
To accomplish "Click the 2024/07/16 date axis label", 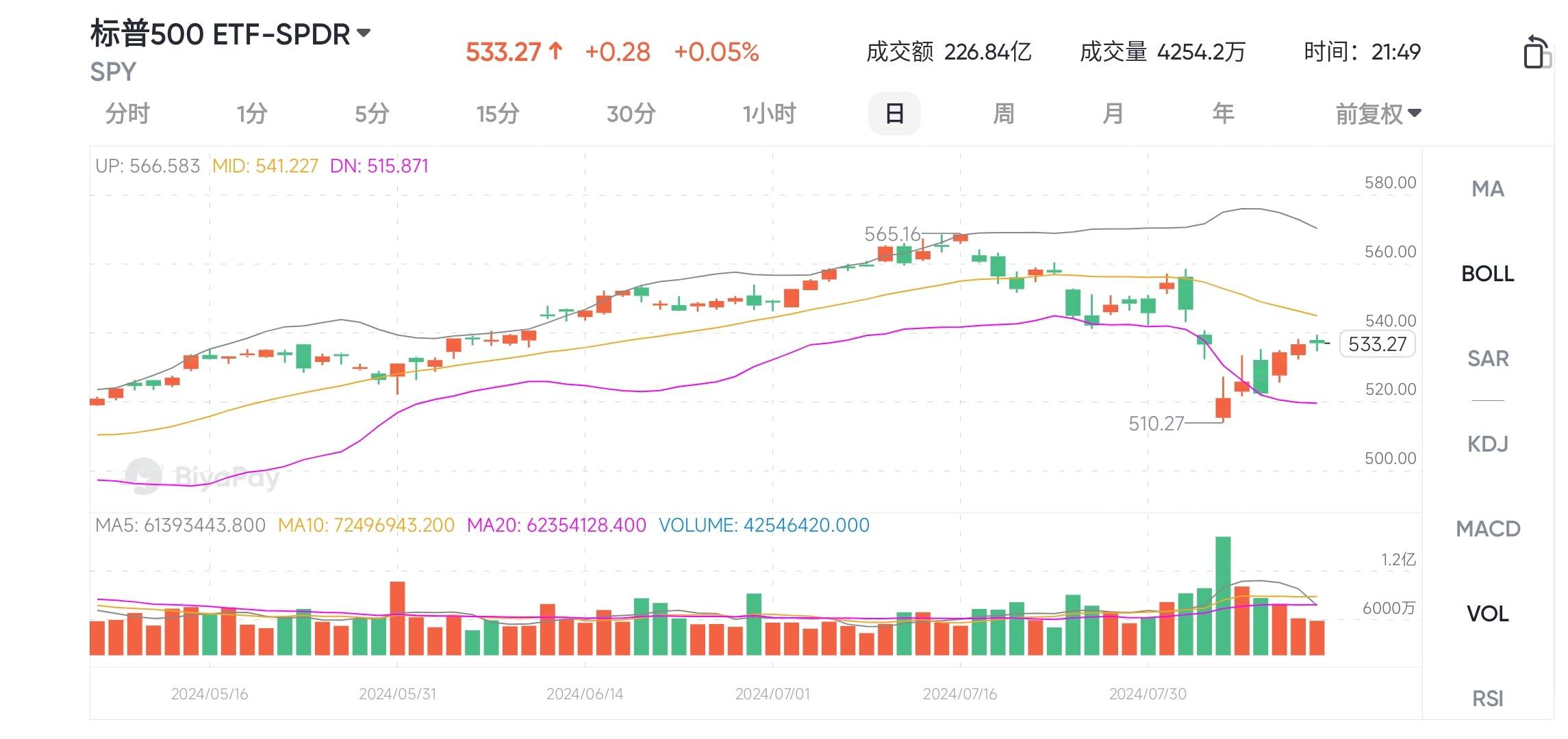I will point(960,694).
